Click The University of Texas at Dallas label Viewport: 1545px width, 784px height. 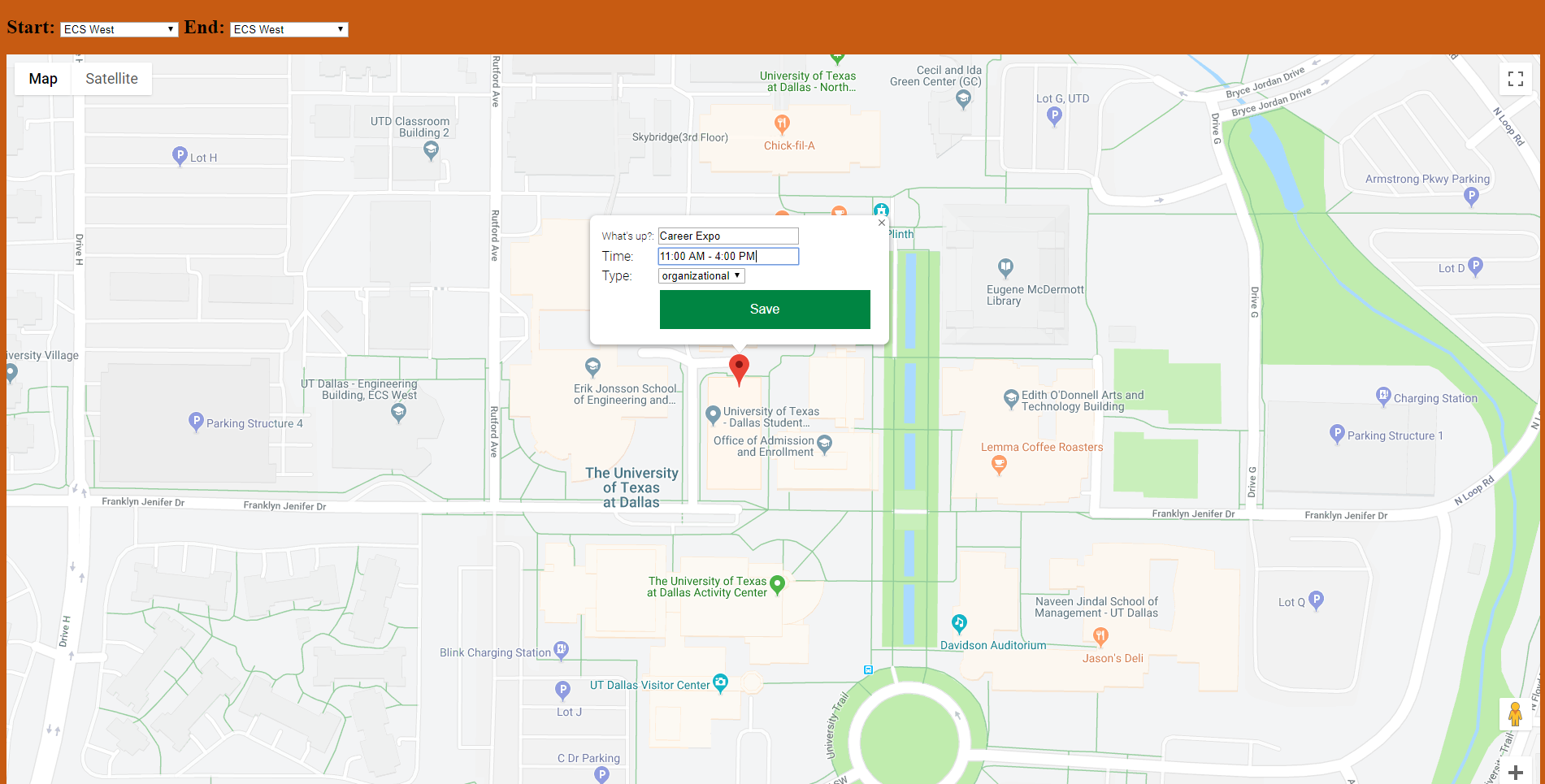point(631,487)
